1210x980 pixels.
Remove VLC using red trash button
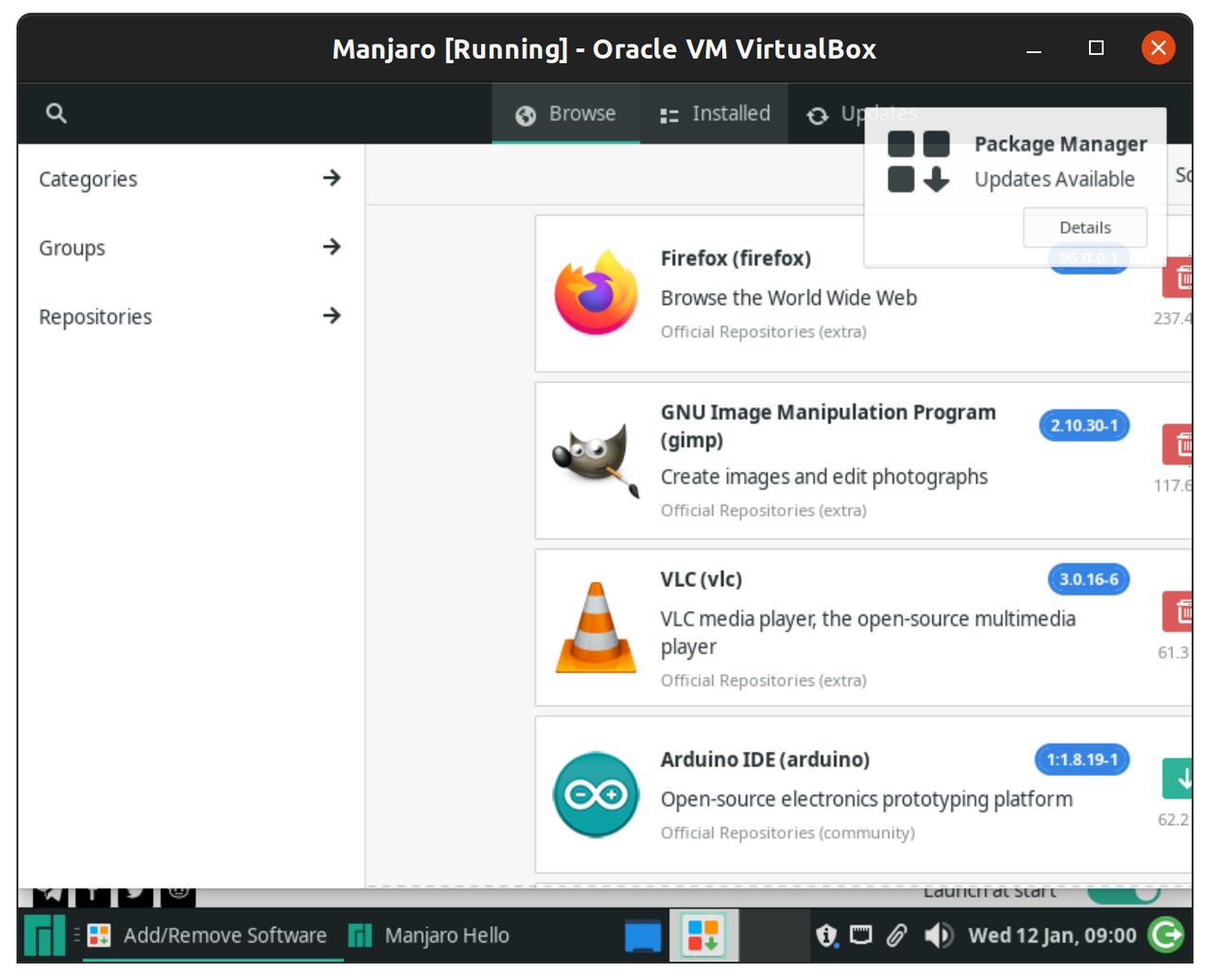pyautogui.click(x=1180, y=612)
